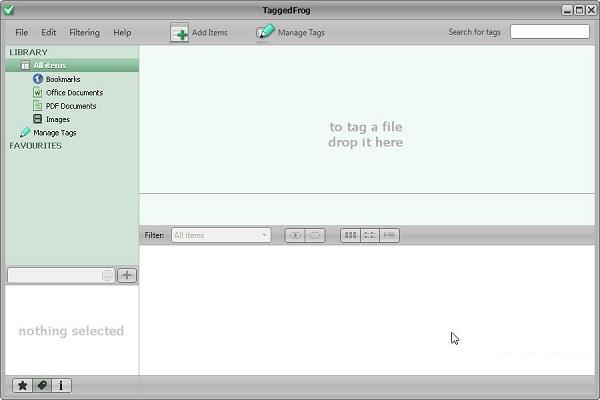This screenshot has width=600, height=400.
Task: Close the TaggedFrog window
Action: click(x=591, y=10)
